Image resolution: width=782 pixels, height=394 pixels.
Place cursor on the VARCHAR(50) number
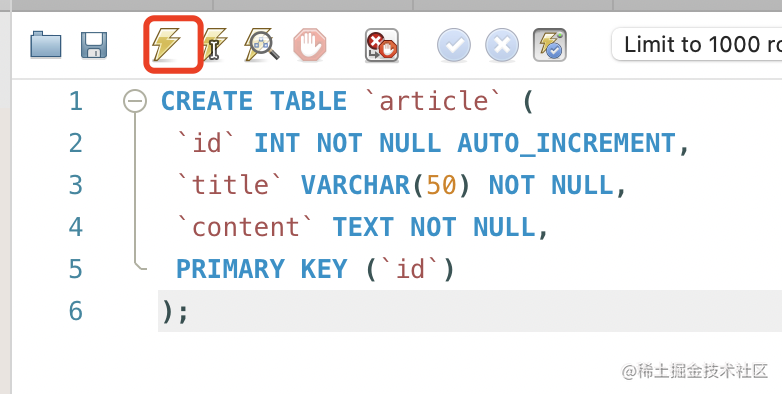point(441,186)
